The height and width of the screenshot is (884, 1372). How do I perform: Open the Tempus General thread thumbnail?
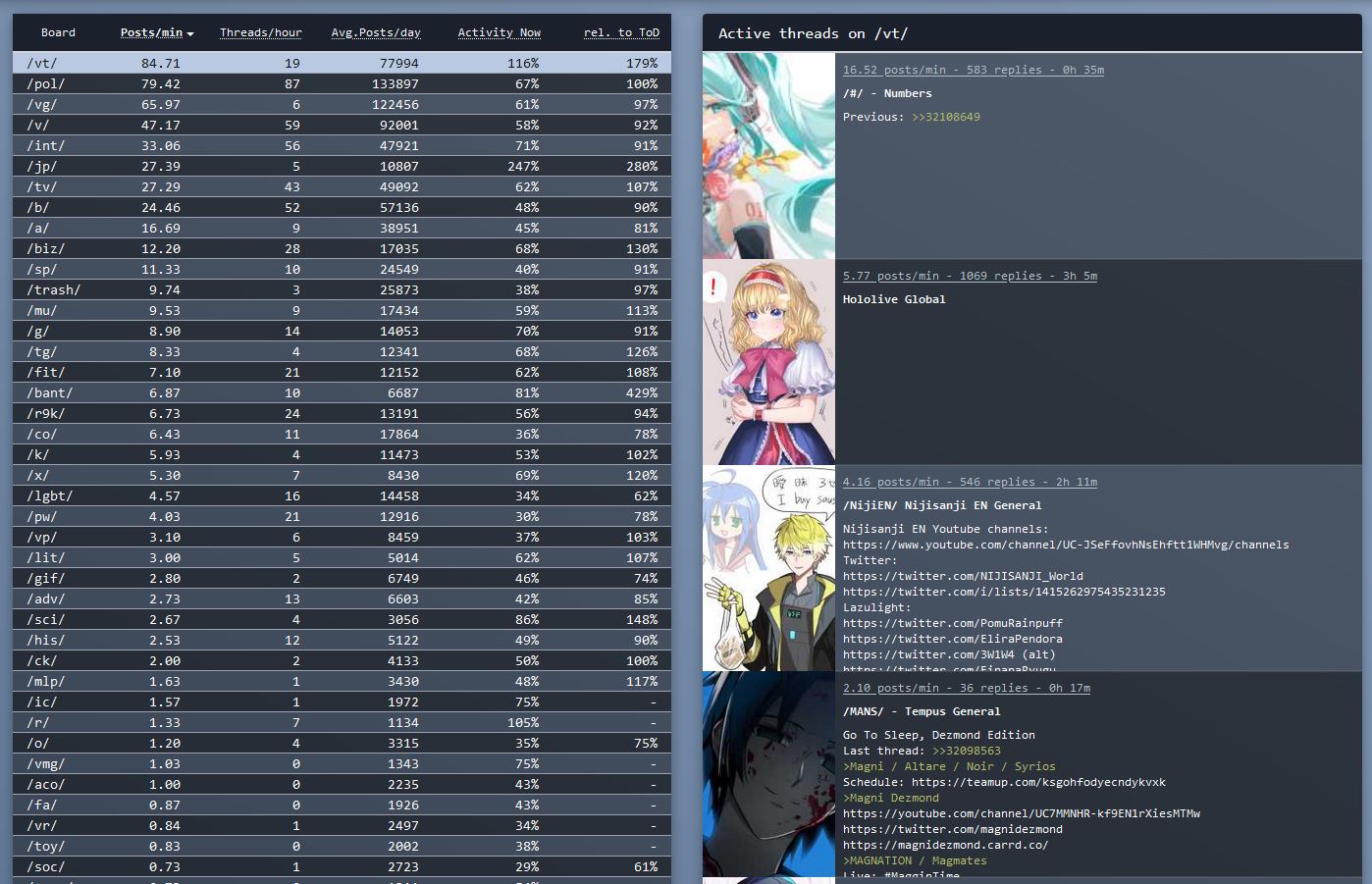[x=768, y=774]
